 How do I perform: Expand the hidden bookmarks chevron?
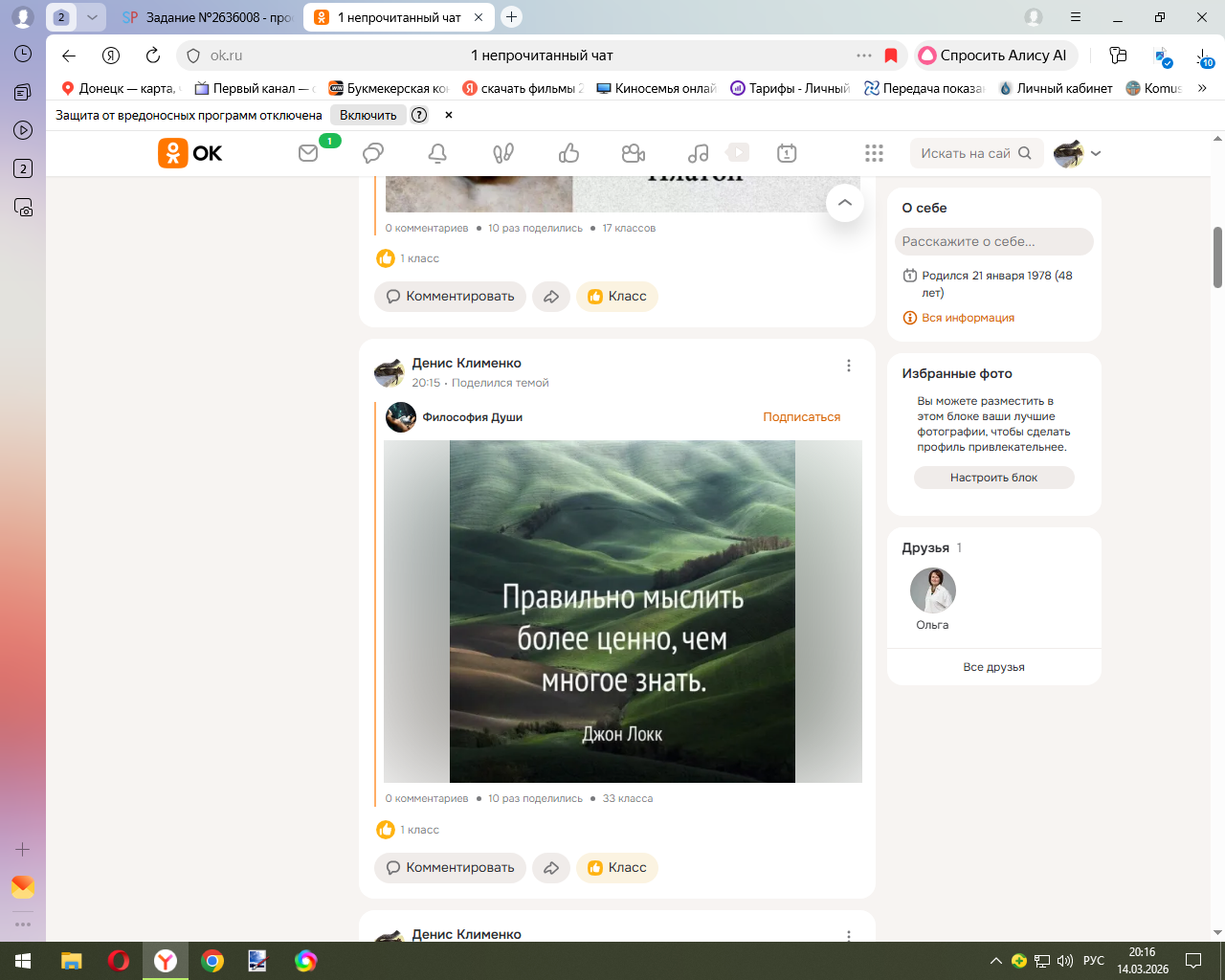(1202, 88)
